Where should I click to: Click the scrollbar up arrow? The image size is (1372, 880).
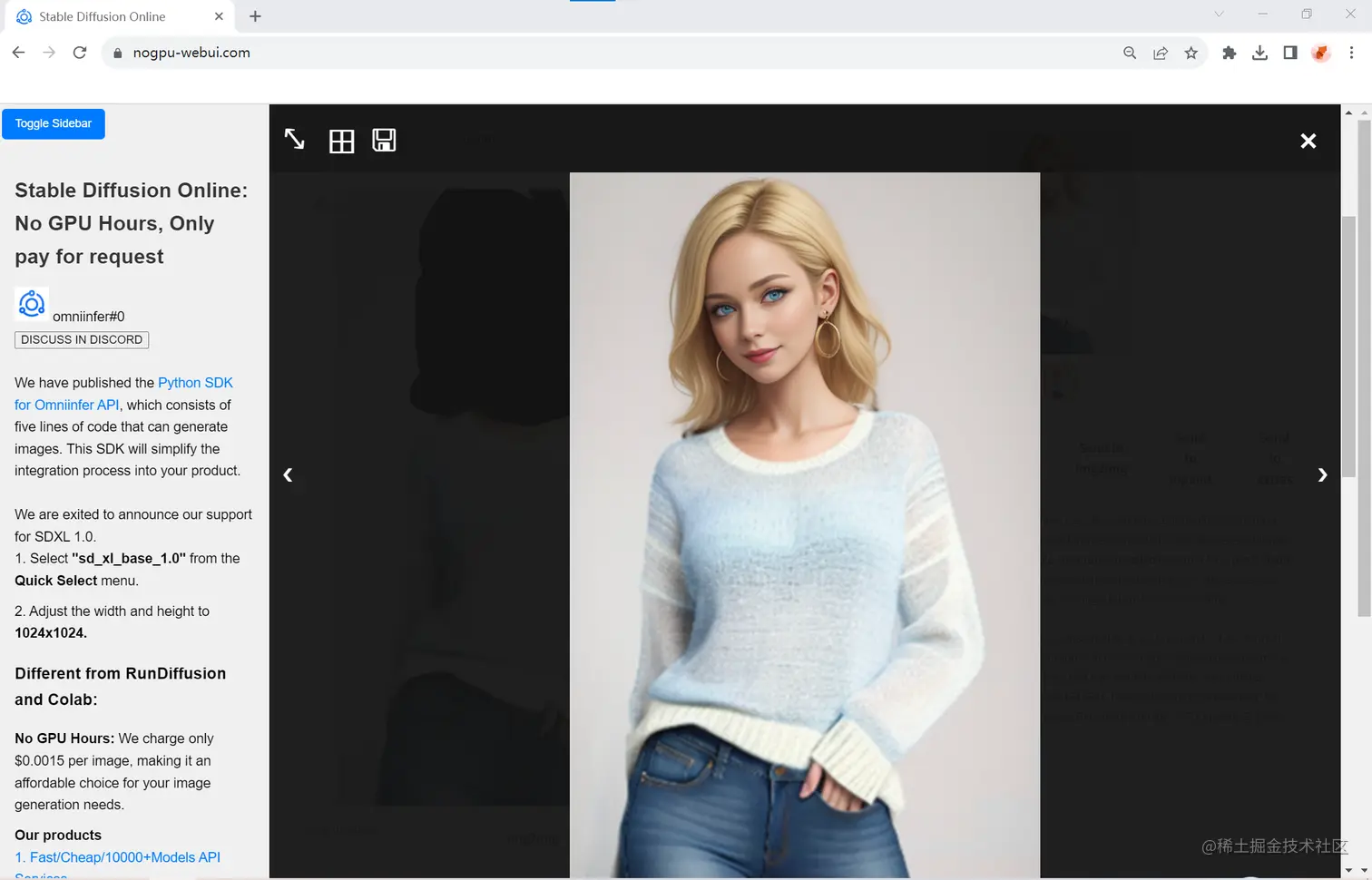coord(1363,112)
